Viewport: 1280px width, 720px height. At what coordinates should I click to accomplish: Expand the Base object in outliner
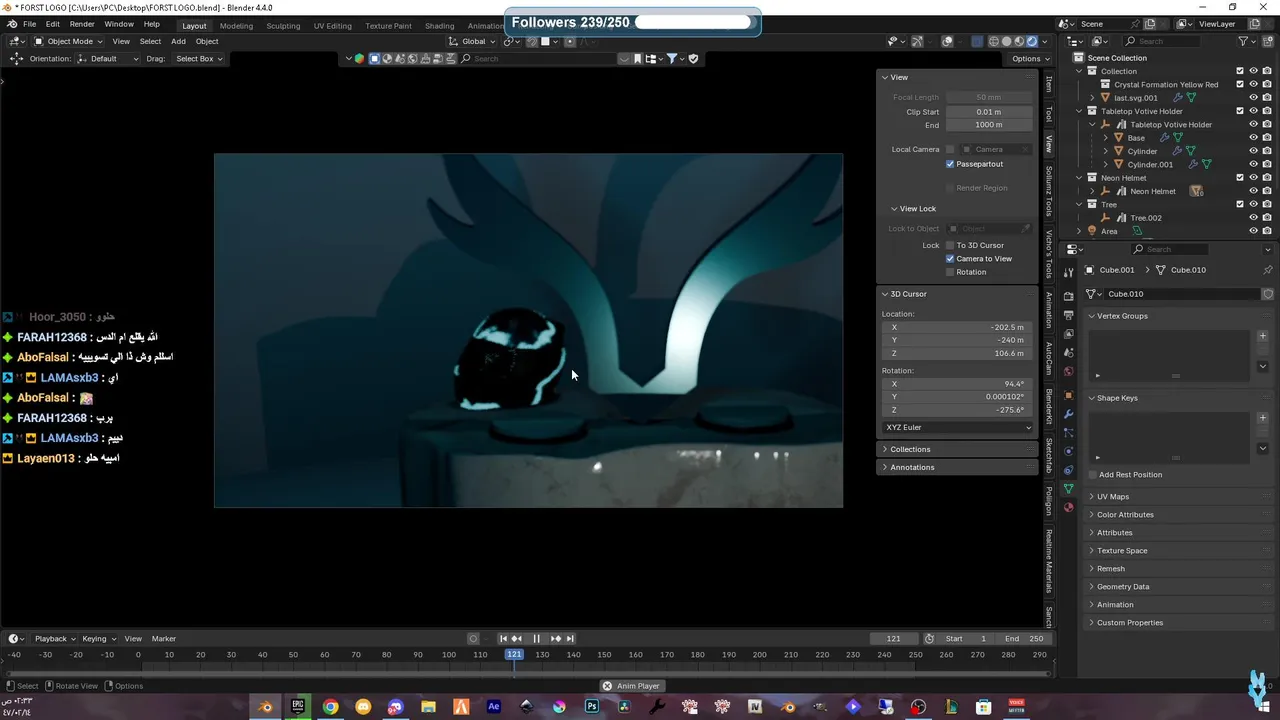1105,138
